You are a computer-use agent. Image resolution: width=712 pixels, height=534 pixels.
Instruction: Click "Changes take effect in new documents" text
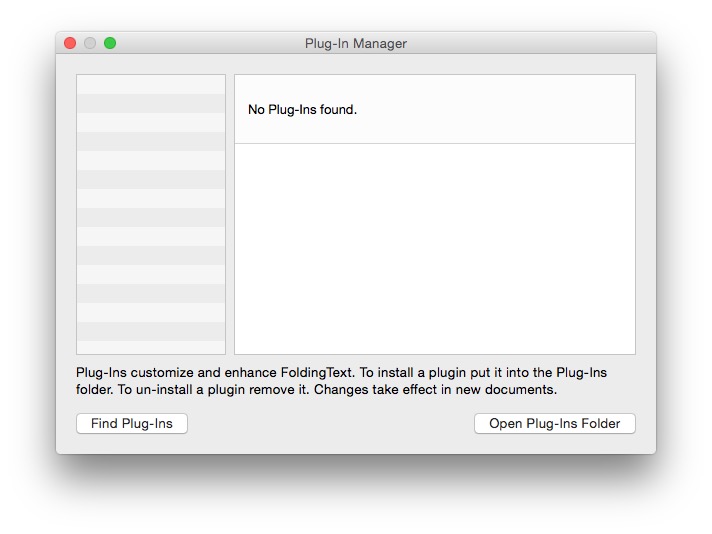click(436, 390)
